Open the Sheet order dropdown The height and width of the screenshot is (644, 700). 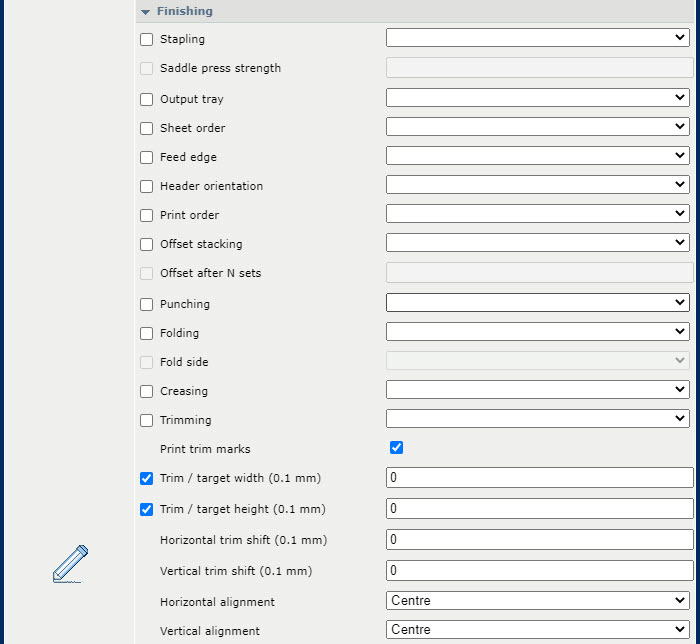(x=538, y=127)
